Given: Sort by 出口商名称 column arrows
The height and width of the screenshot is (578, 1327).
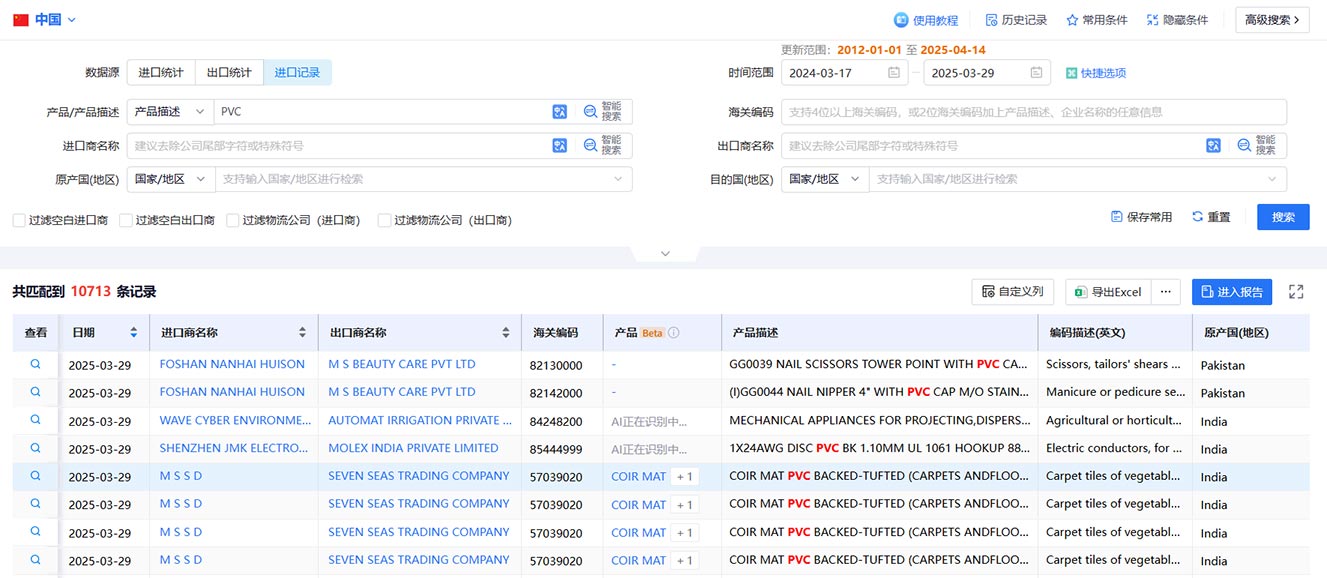Looking at the screenshot, I should 505,332.
